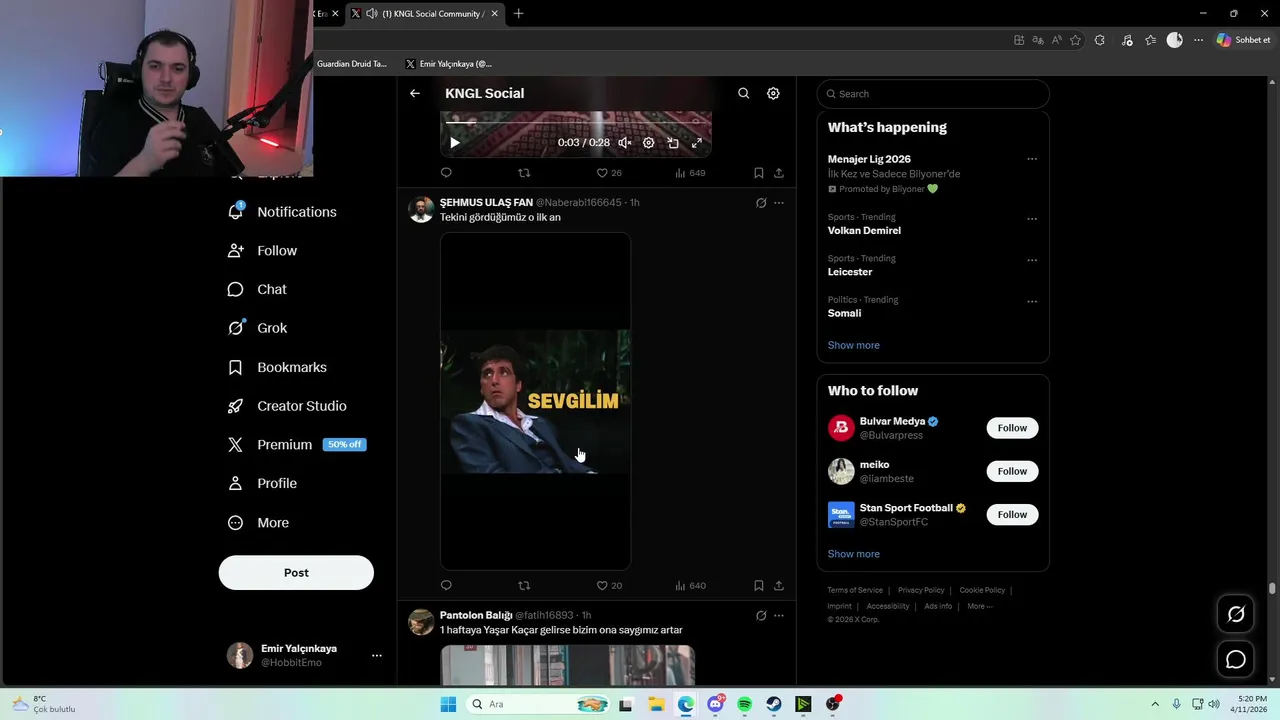The width and height of the screenshot is (1280, 720).
Task: Open KNGL Social community settings gear
Action: (773, 93)
